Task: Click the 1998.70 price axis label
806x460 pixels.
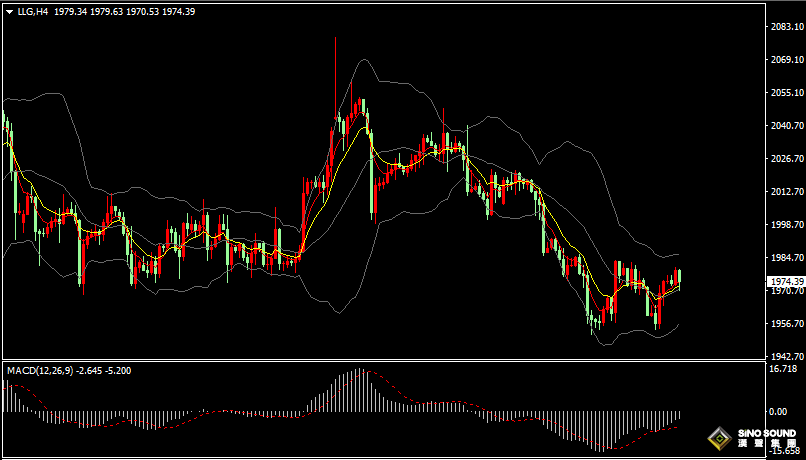Action: (787, 225)
